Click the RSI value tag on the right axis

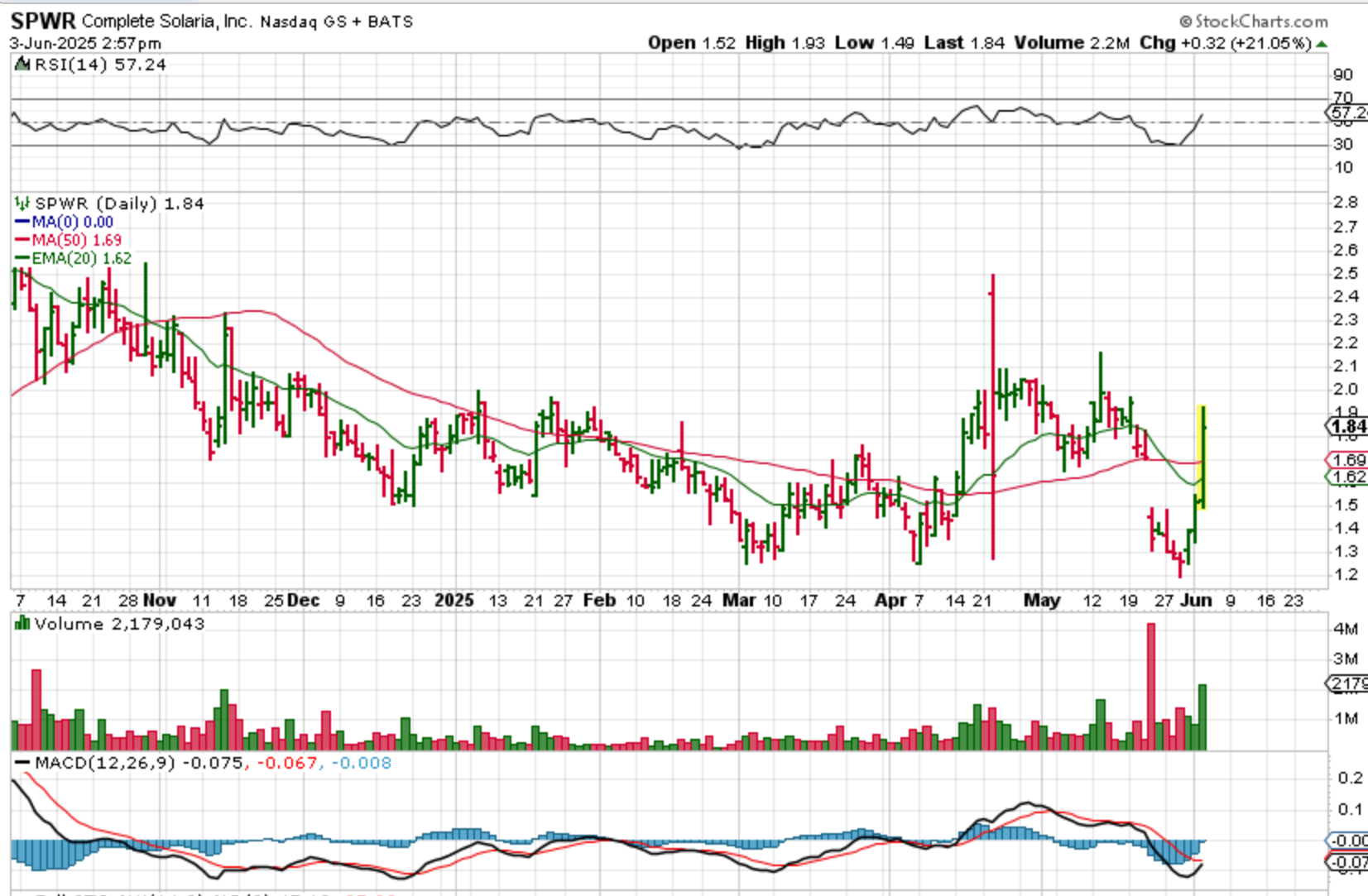(1347, 113)
